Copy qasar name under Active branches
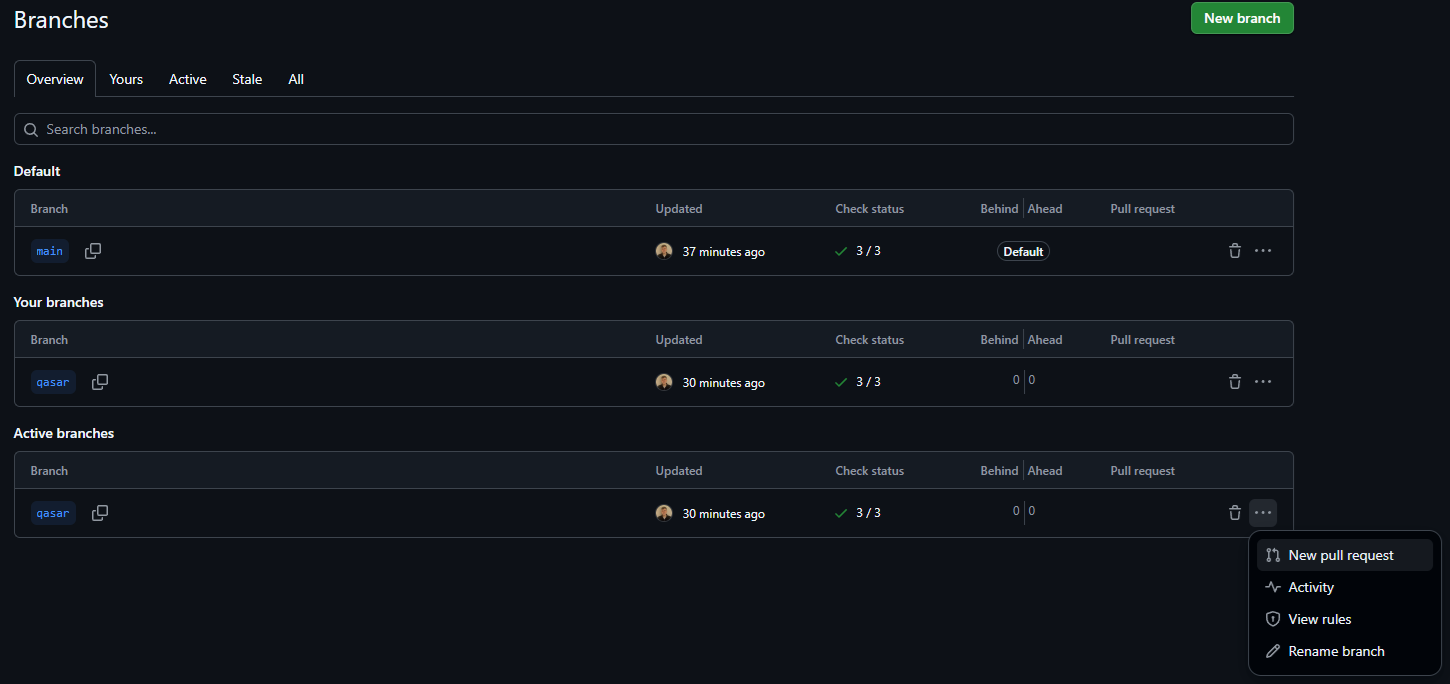This screenshot has width=1450, height=684. 100,513
